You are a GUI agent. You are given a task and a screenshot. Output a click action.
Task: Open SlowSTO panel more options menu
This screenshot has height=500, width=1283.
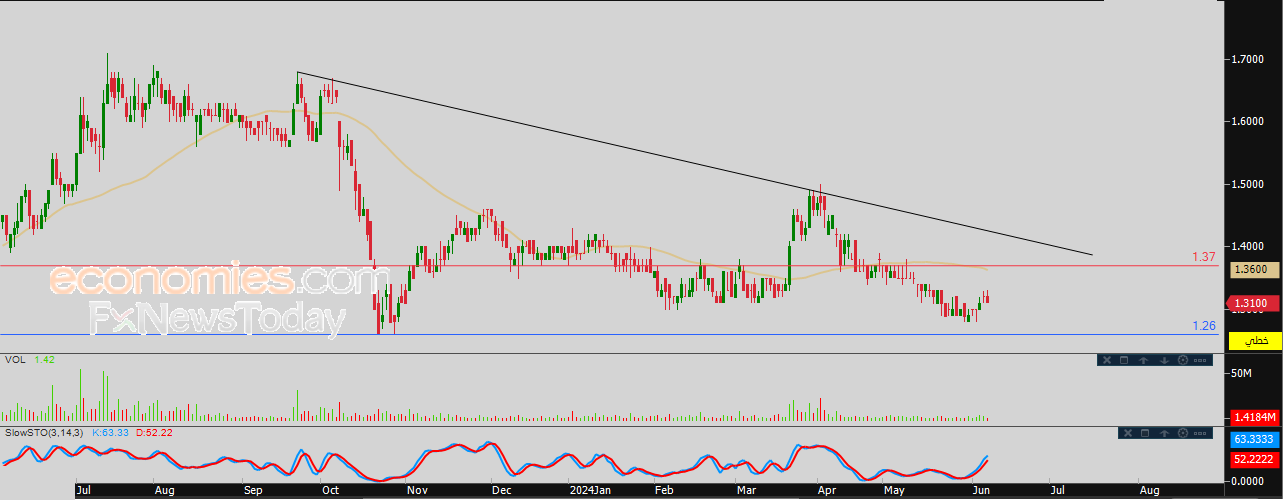pos(1200,433)
